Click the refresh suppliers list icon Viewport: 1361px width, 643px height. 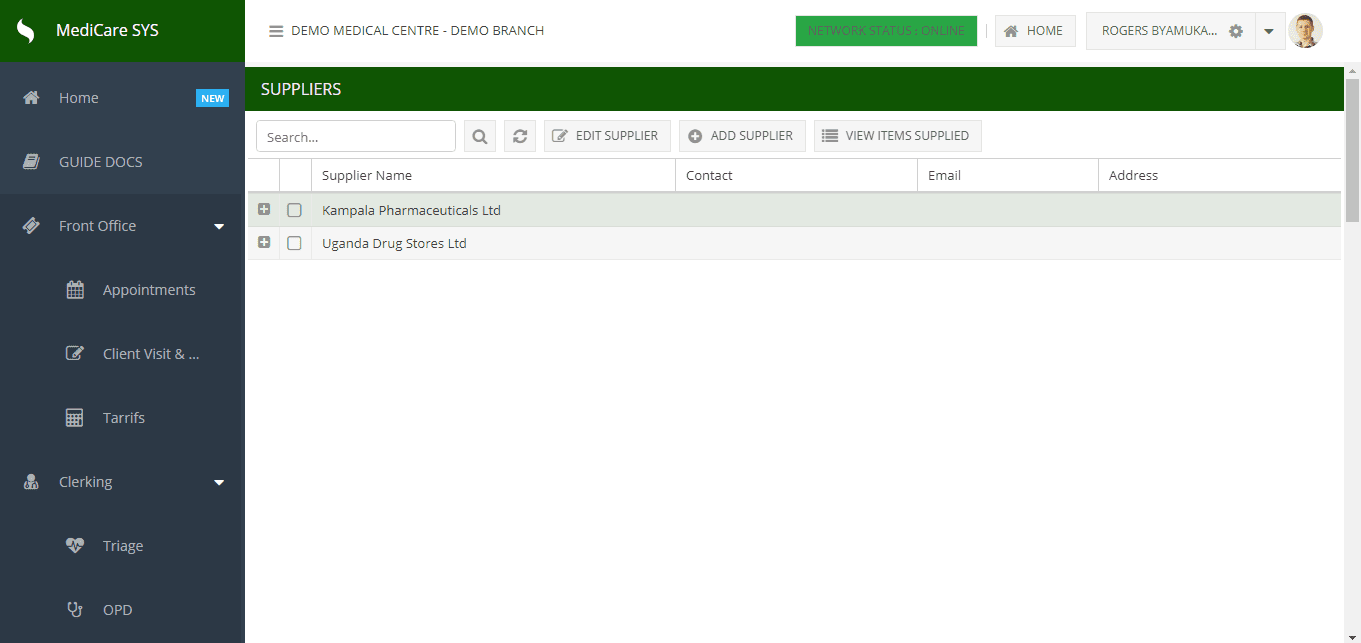point(520,136)
